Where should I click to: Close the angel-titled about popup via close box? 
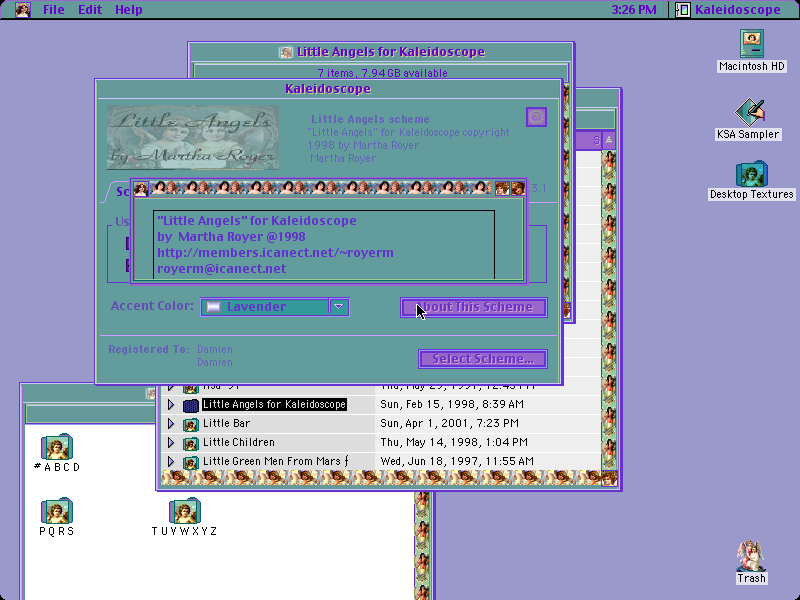tap(141, 188)
